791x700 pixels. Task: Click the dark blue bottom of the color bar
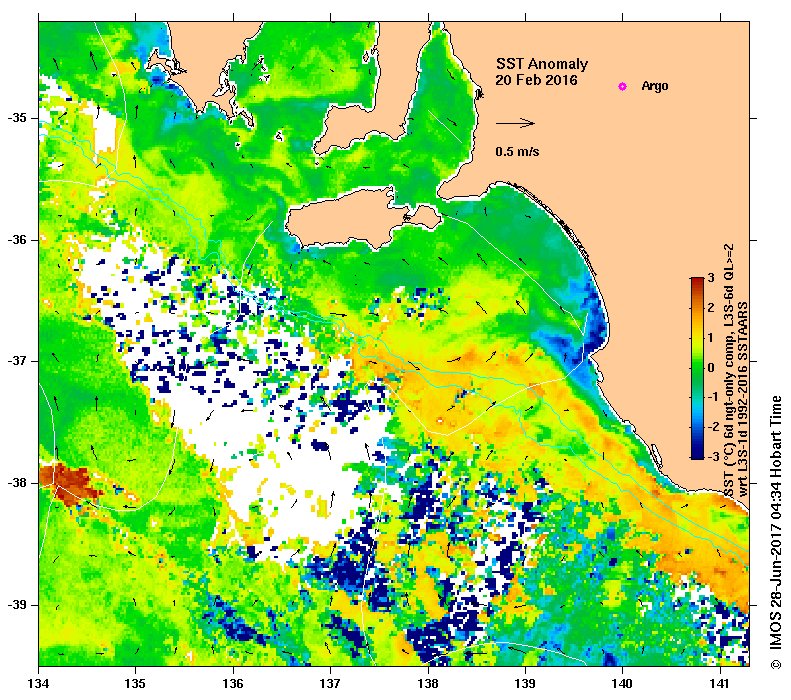point(696,450)
